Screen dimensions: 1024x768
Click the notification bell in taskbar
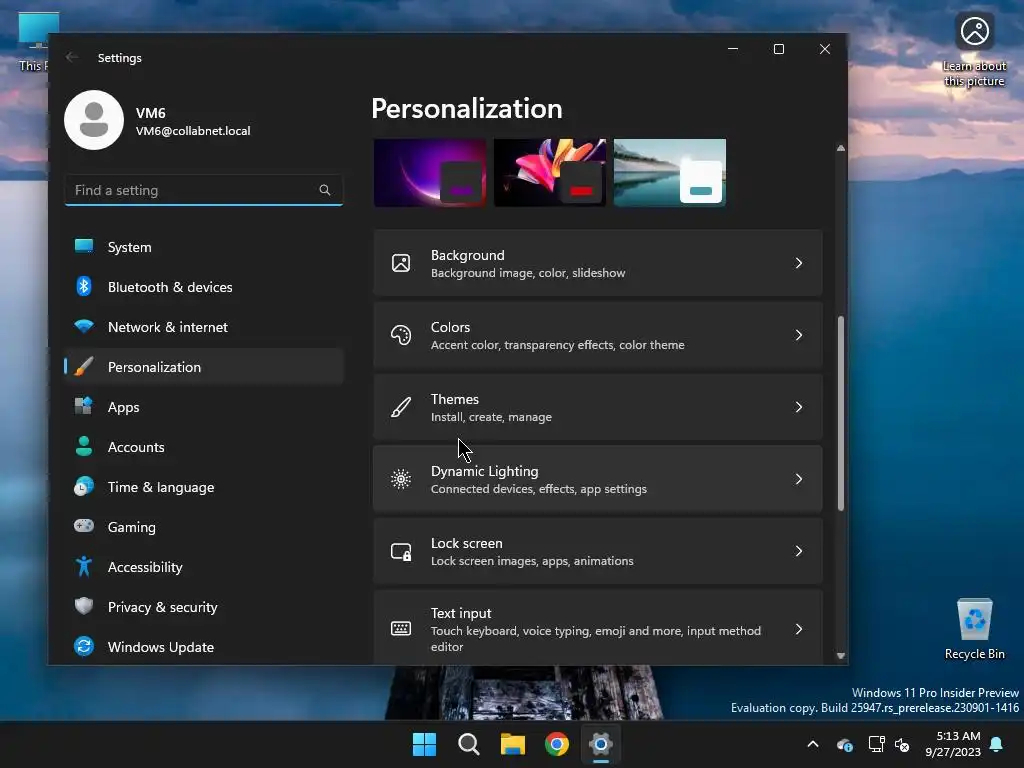click(x=997, y=744)
